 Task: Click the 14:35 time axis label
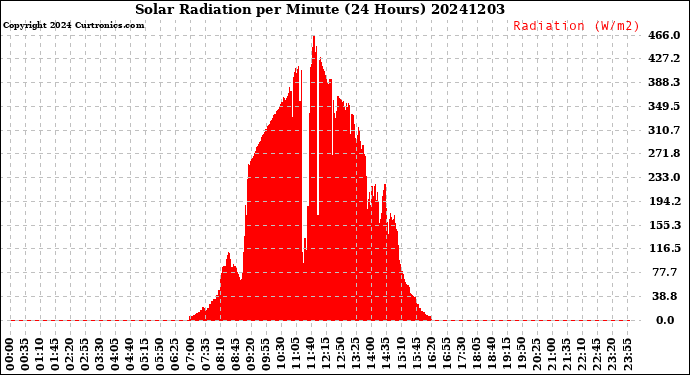(x=386, y=354)
